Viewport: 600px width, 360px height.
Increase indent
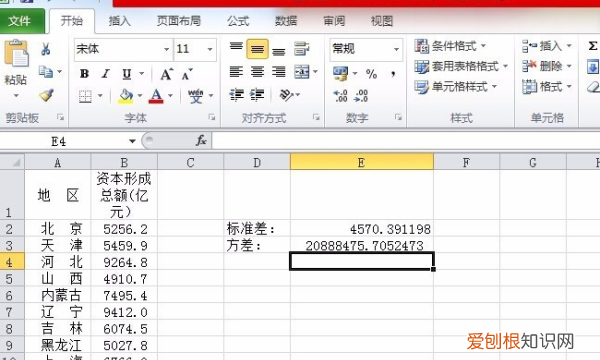tap(257, 94)
